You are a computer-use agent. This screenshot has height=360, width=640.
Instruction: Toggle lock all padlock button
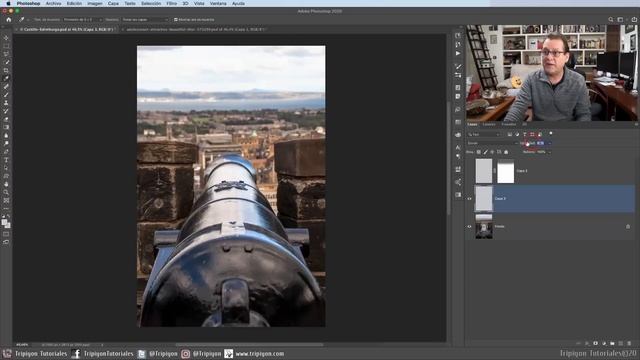point(506,152)
